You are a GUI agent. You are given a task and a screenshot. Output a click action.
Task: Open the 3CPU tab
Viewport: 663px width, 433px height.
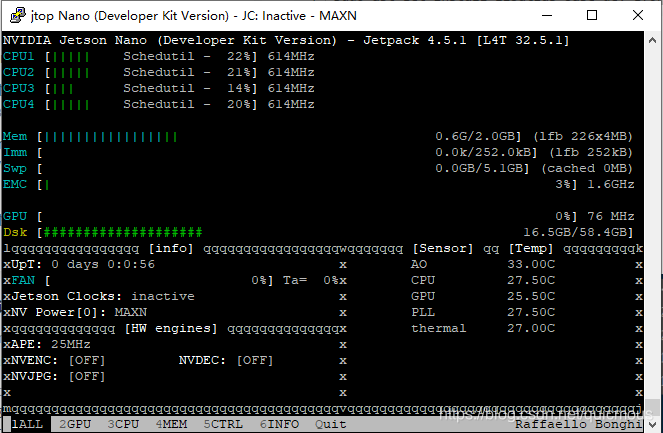point(123,424)
